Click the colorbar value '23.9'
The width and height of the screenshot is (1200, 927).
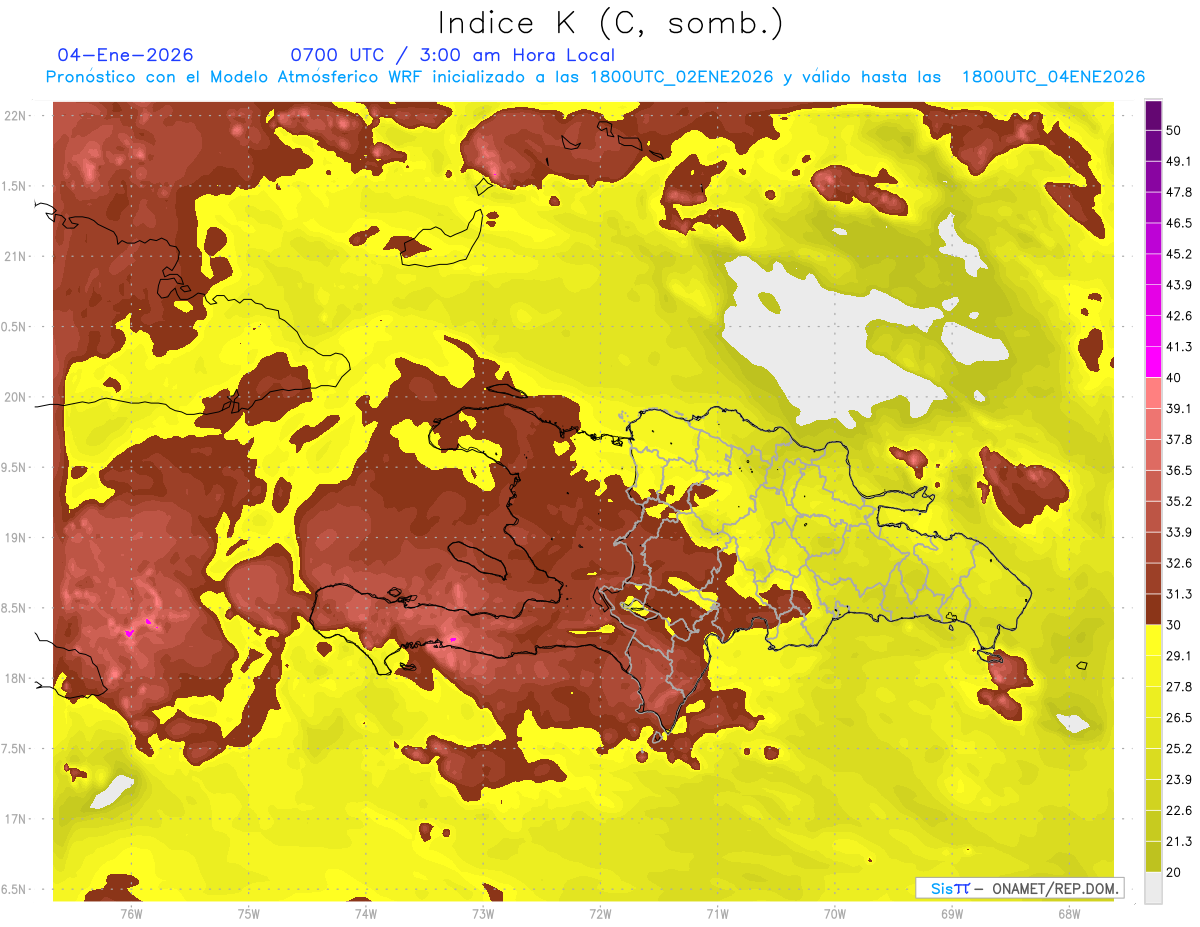1179,779
